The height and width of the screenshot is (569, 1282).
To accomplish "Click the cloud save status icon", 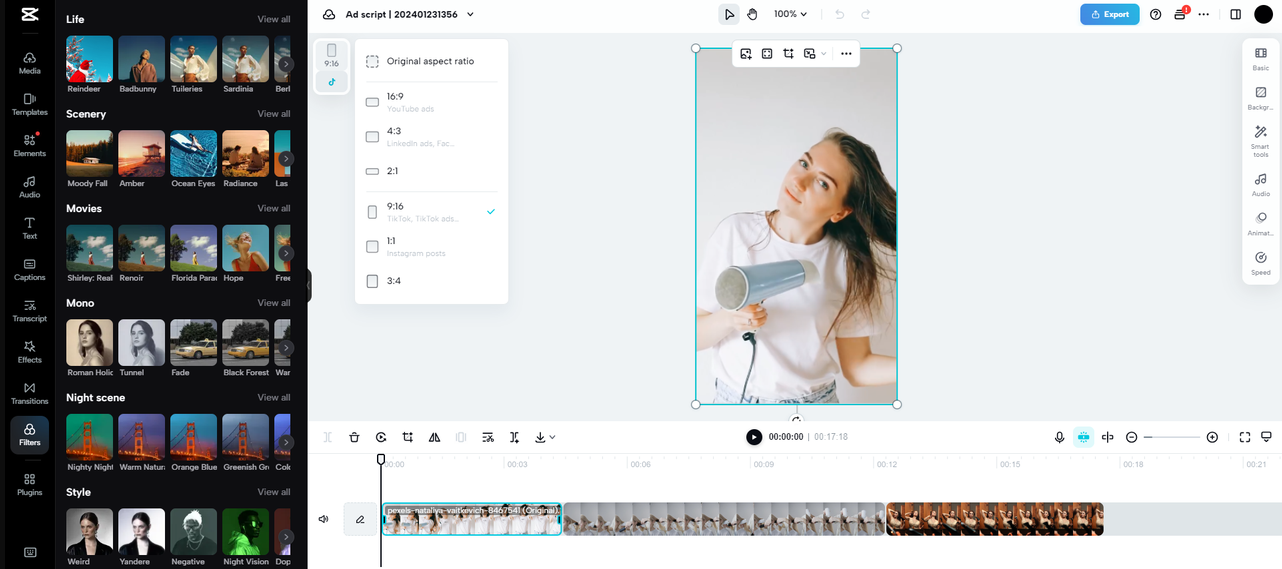I will 329,14.
